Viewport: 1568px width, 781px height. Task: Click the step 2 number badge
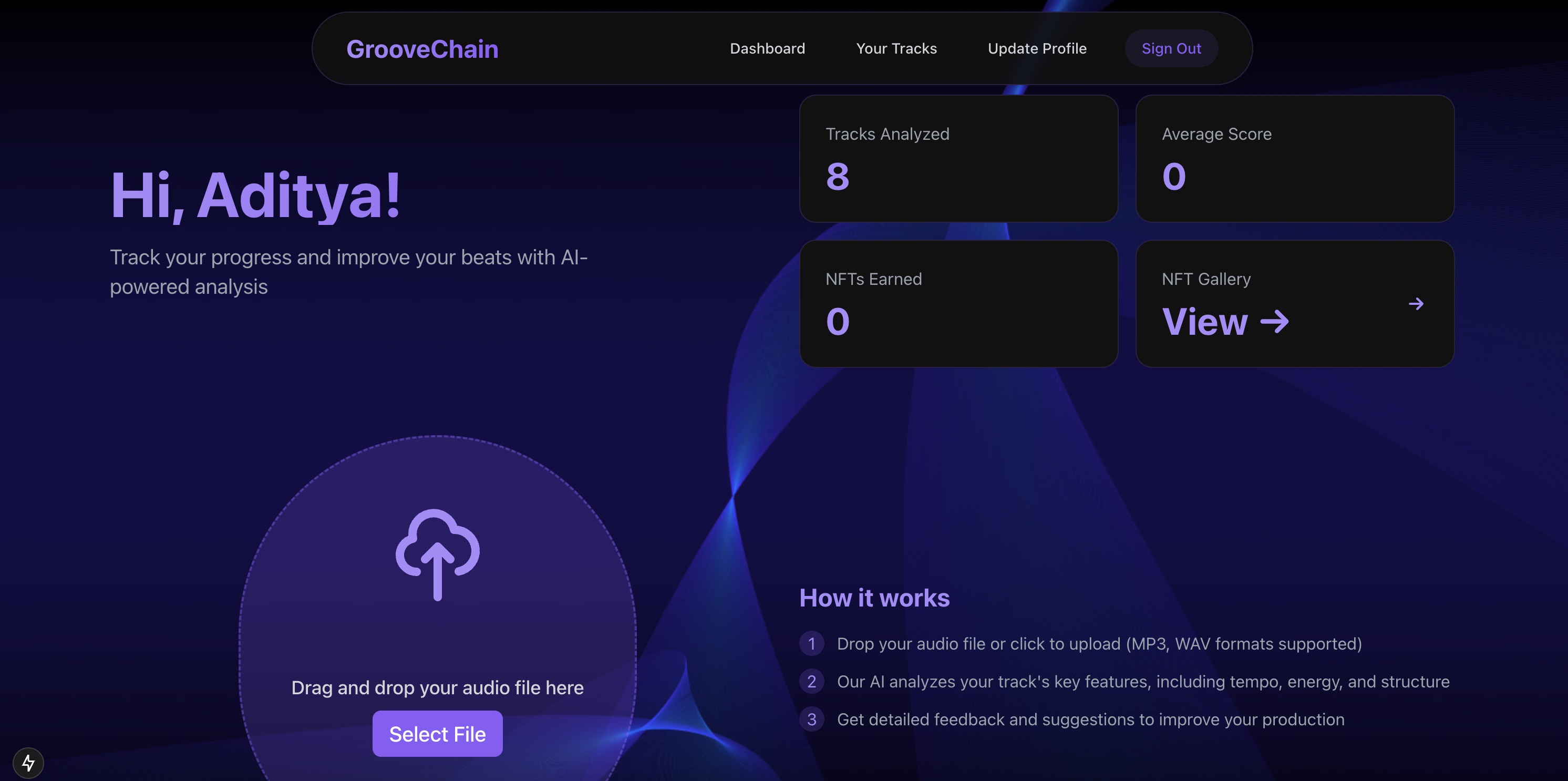point(811,681)
